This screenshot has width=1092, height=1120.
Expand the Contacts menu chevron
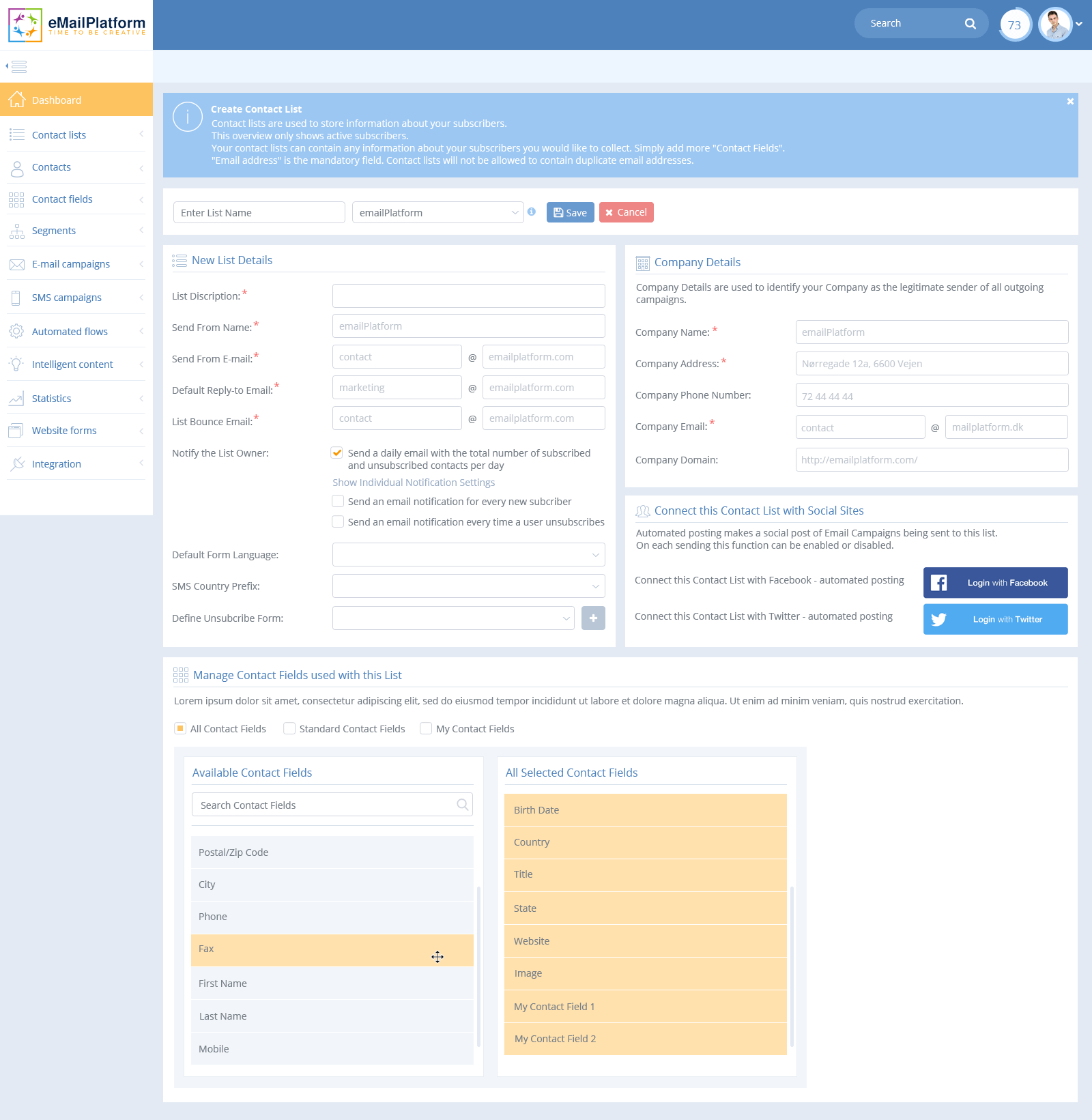pyautogui.click(x=141, y=168)
